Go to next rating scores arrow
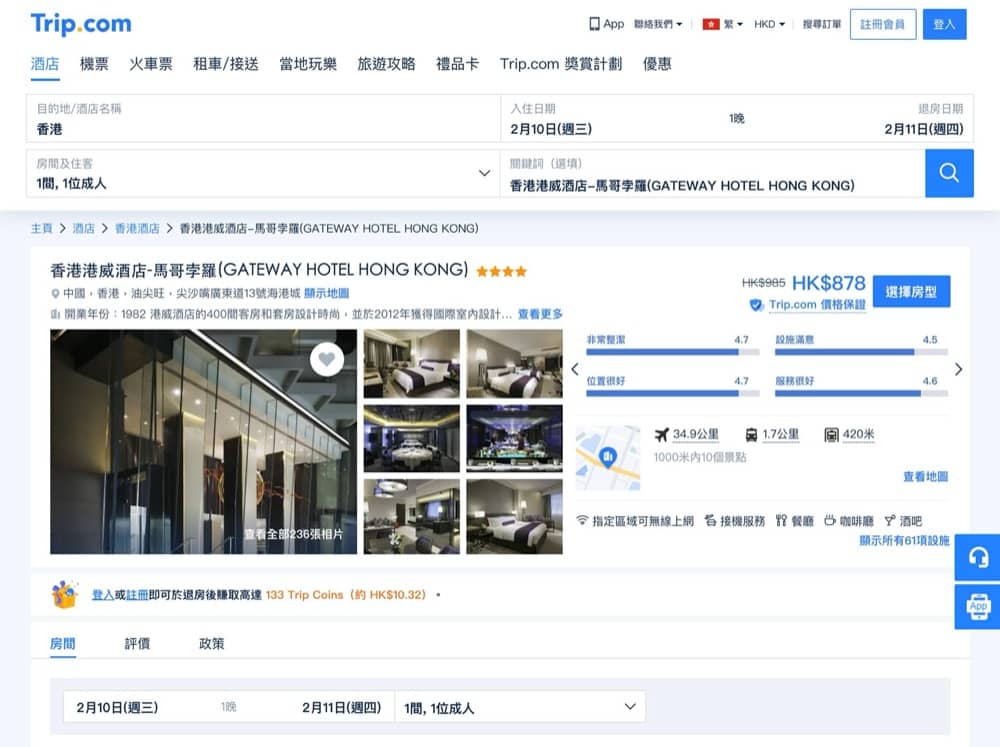 (959, 369)
